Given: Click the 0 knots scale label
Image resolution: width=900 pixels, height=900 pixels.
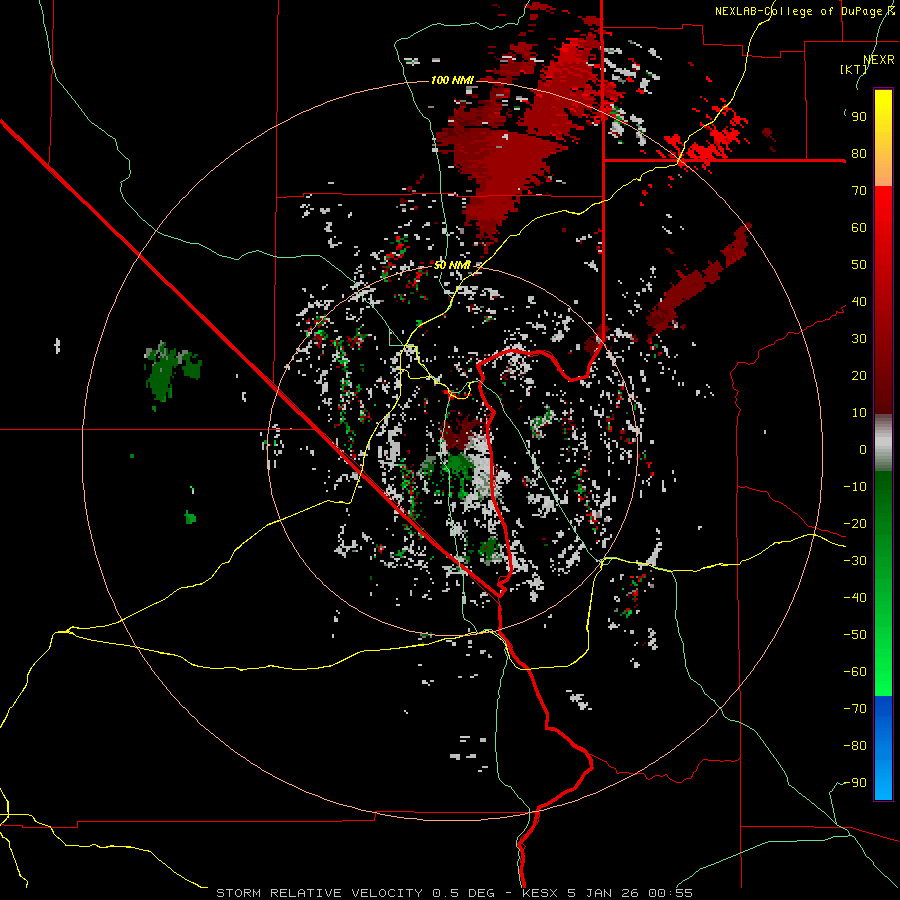Looking at the screenshot, I should [x=863, y=450].
